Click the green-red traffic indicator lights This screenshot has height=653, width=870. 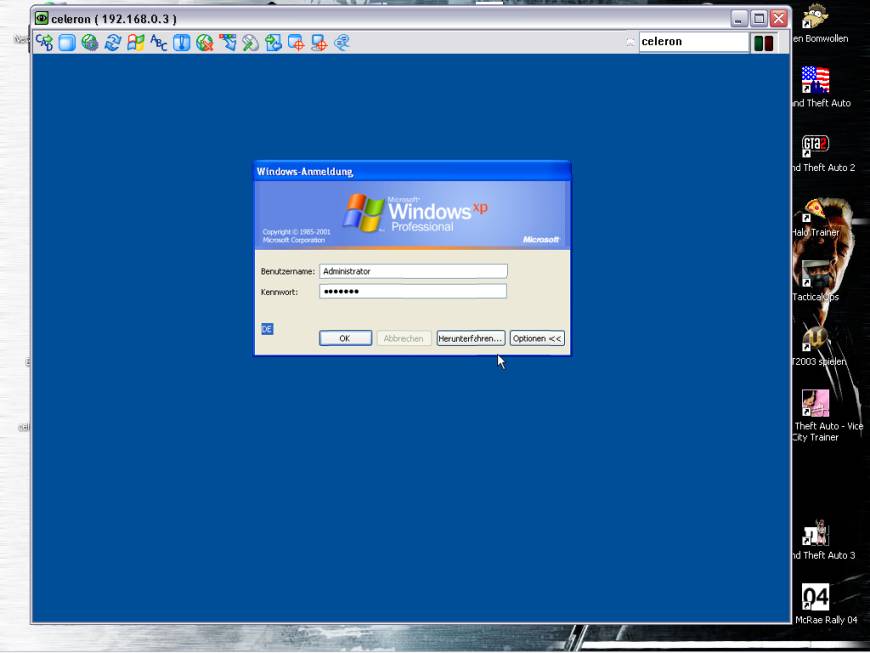coord(764,43)
